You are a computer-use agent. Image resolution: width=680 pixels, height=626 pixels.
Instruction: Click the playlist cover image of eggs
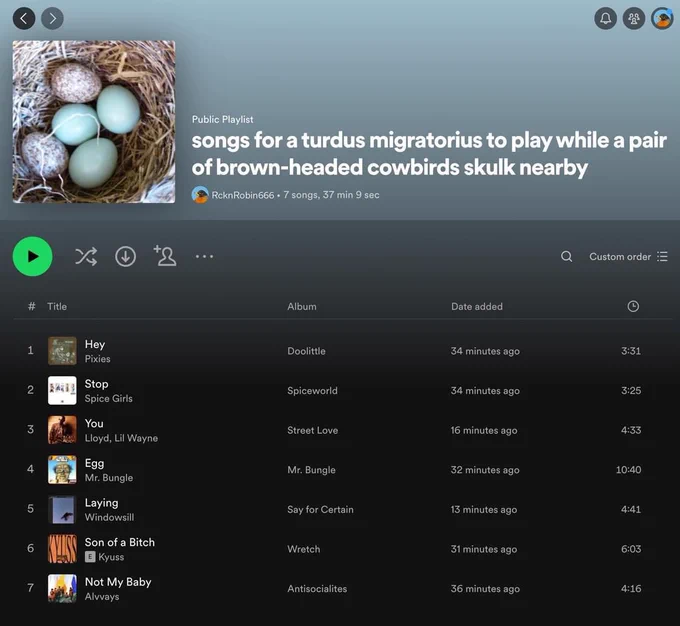94,122
